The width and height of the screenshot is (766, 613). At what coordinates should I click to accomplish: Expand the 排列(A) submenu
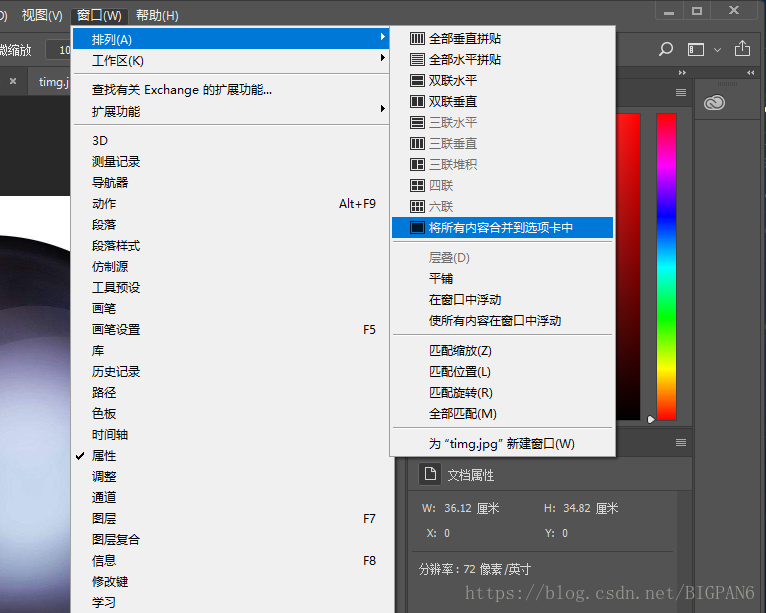pos(231,39)
